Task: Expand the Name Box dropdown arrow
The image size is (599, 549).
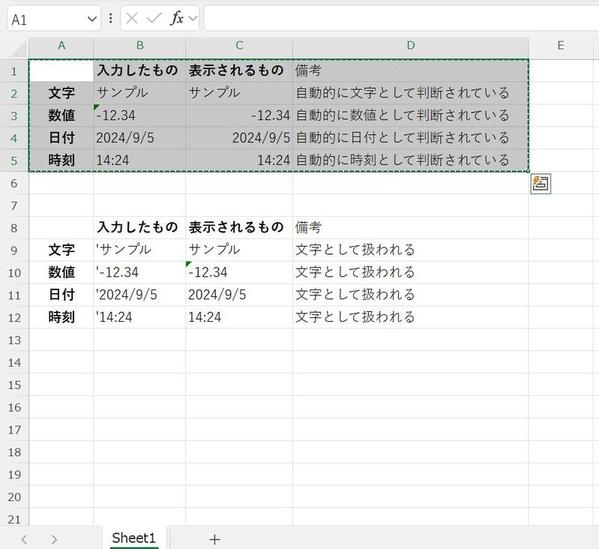Action: [x=92, y=19]
